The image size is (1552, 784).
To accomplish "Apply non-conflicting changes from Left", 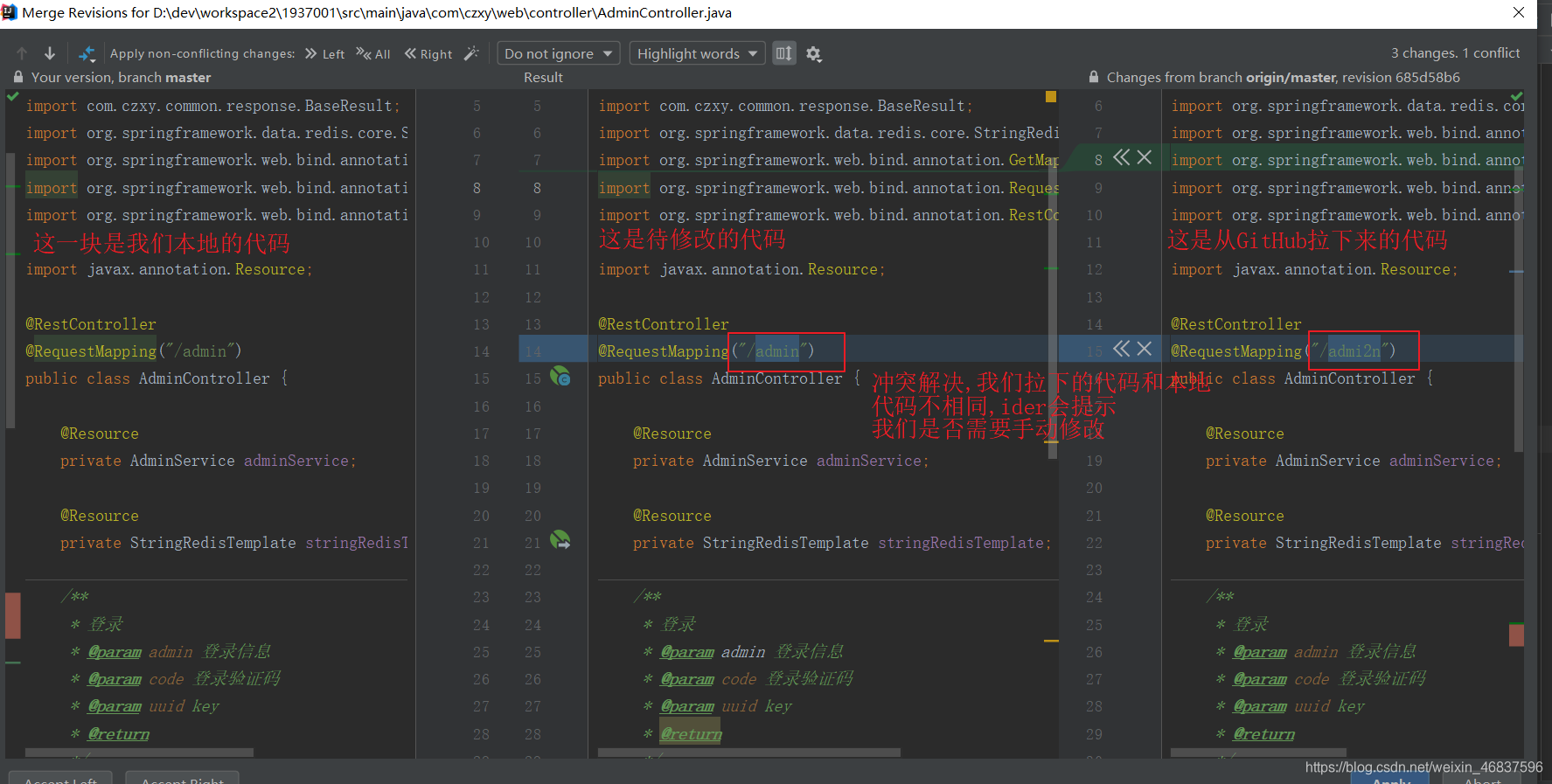I will (324, 53).
